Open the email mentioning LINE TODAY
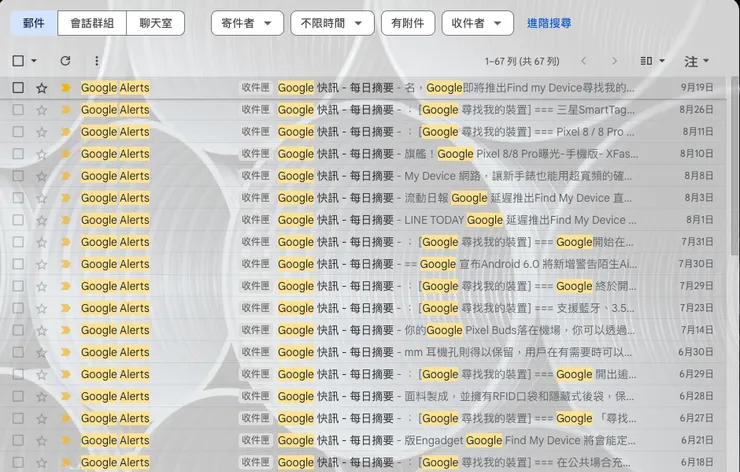This screenshot has height=472, width=740. click(x=363, y=220)
